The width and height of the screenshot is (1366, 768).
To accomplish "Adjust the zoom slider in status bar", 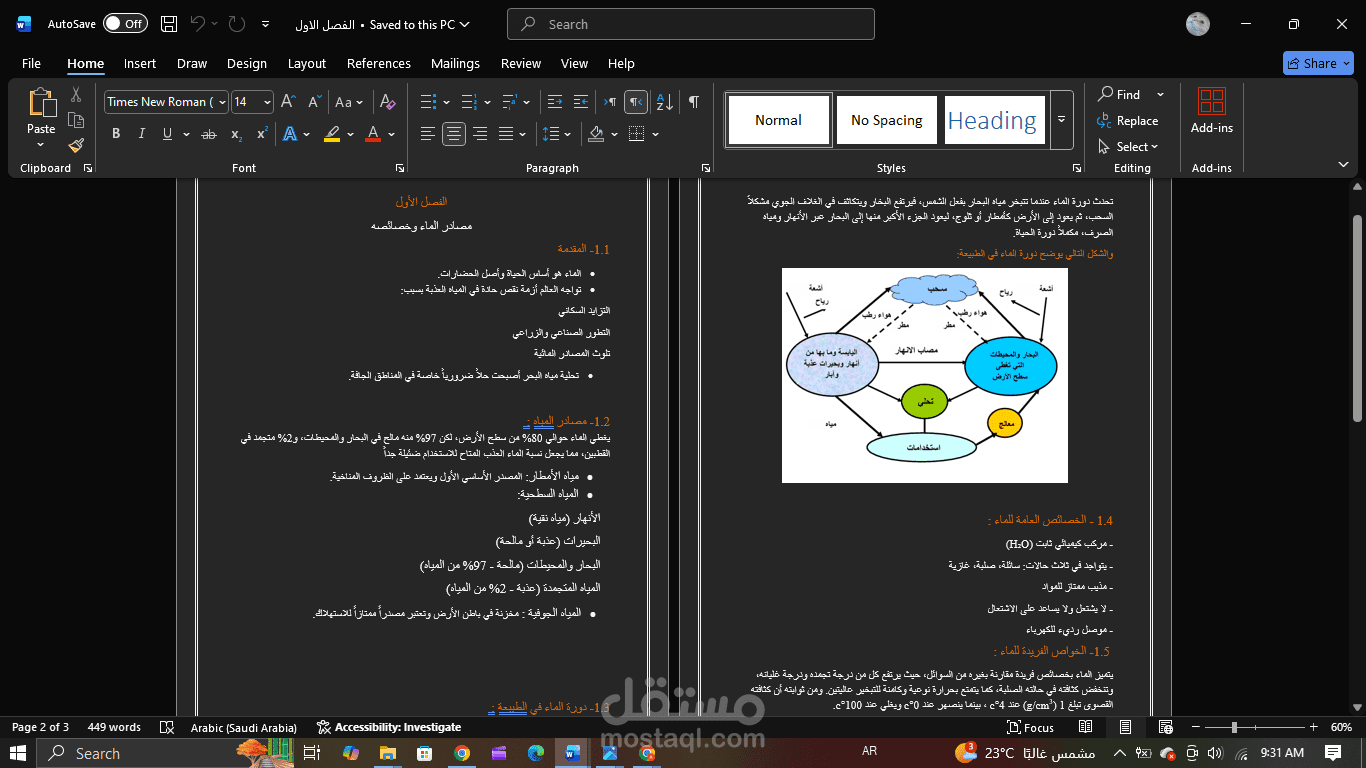I will pyautogui.click(x=1234, y=727).
